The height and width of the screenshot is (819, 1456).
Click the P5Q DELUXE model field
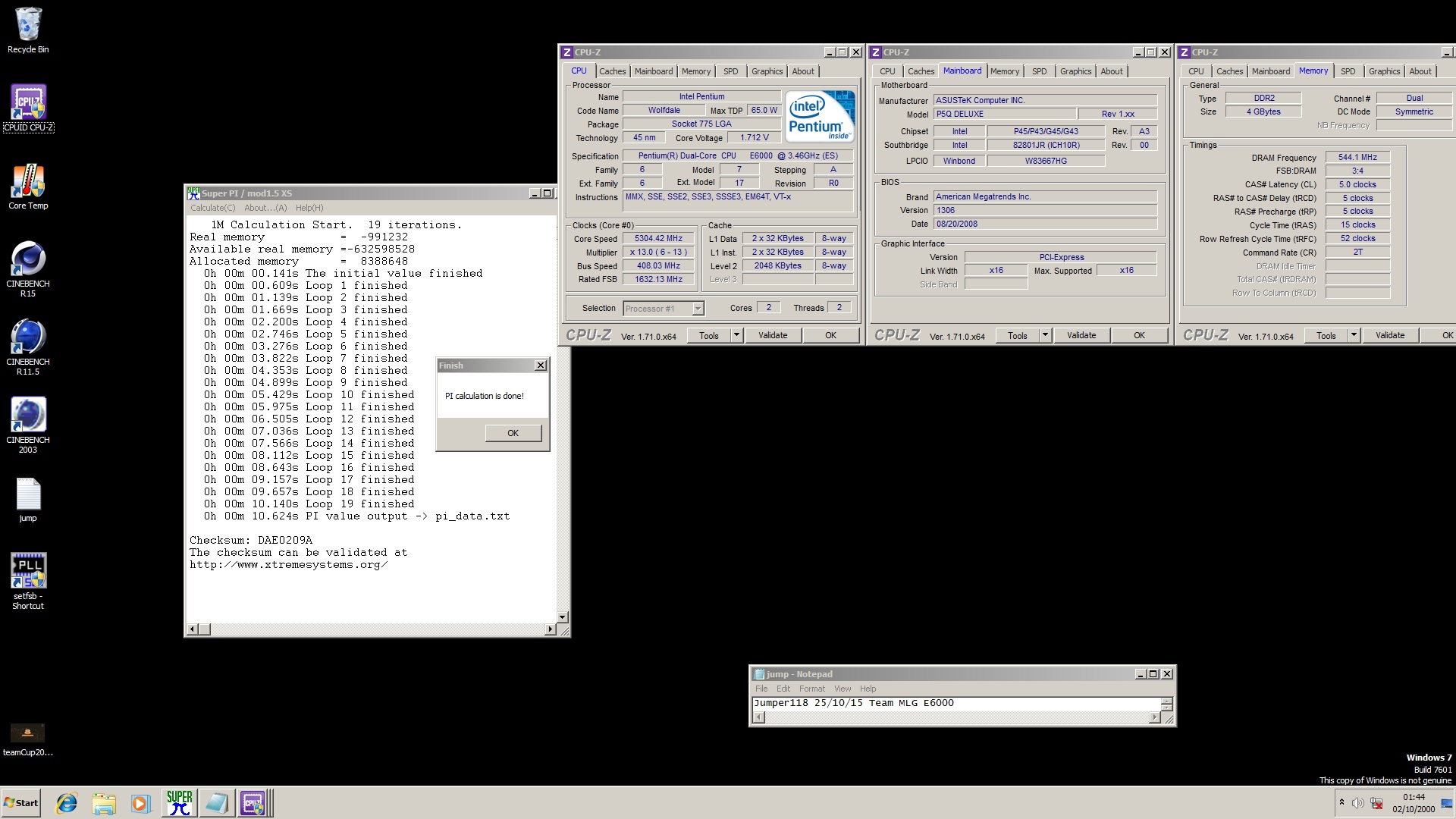point(1004,114)
